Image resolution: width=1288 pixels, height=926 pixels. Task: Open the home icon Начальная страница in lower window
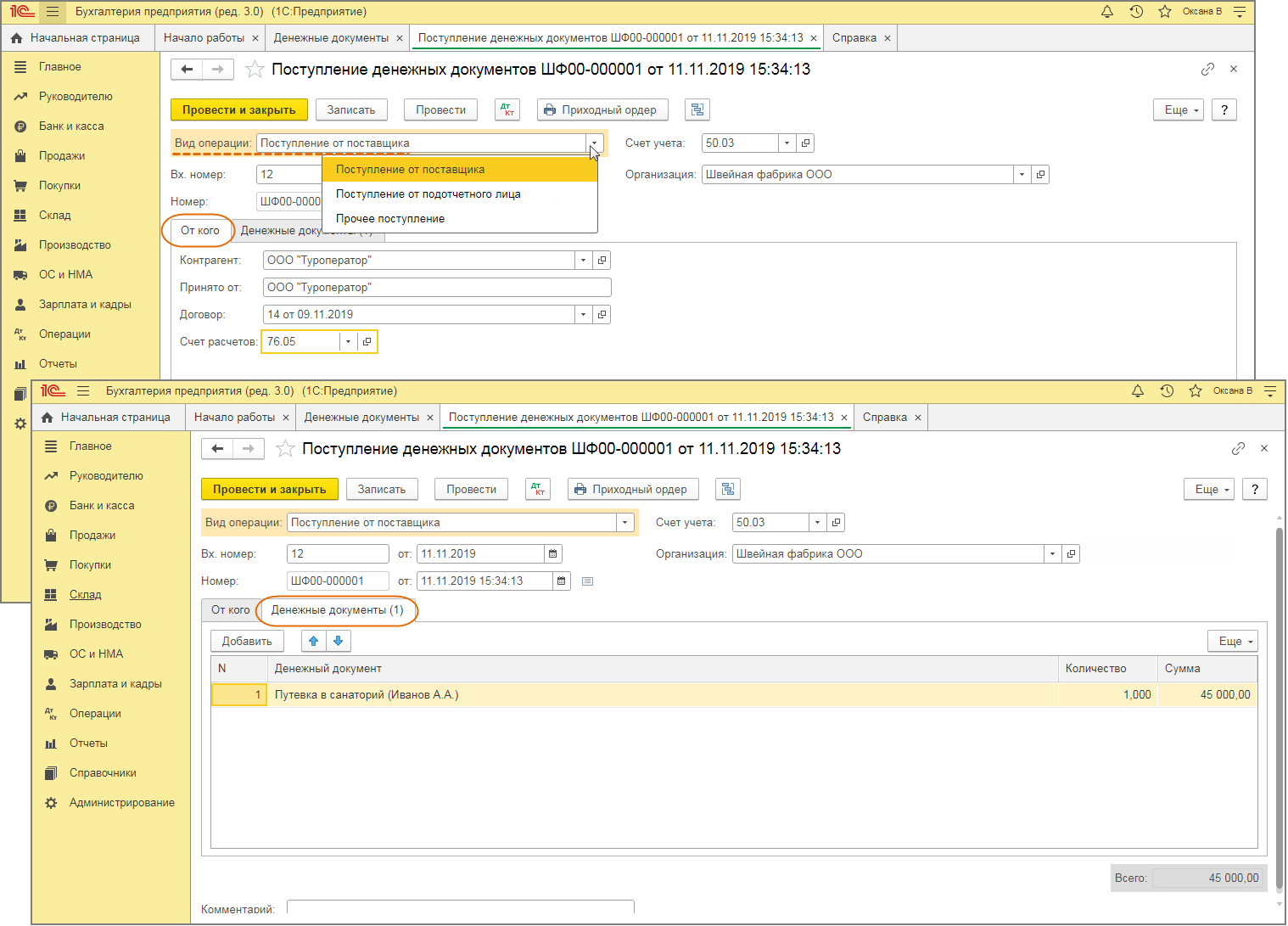point(48,418)
